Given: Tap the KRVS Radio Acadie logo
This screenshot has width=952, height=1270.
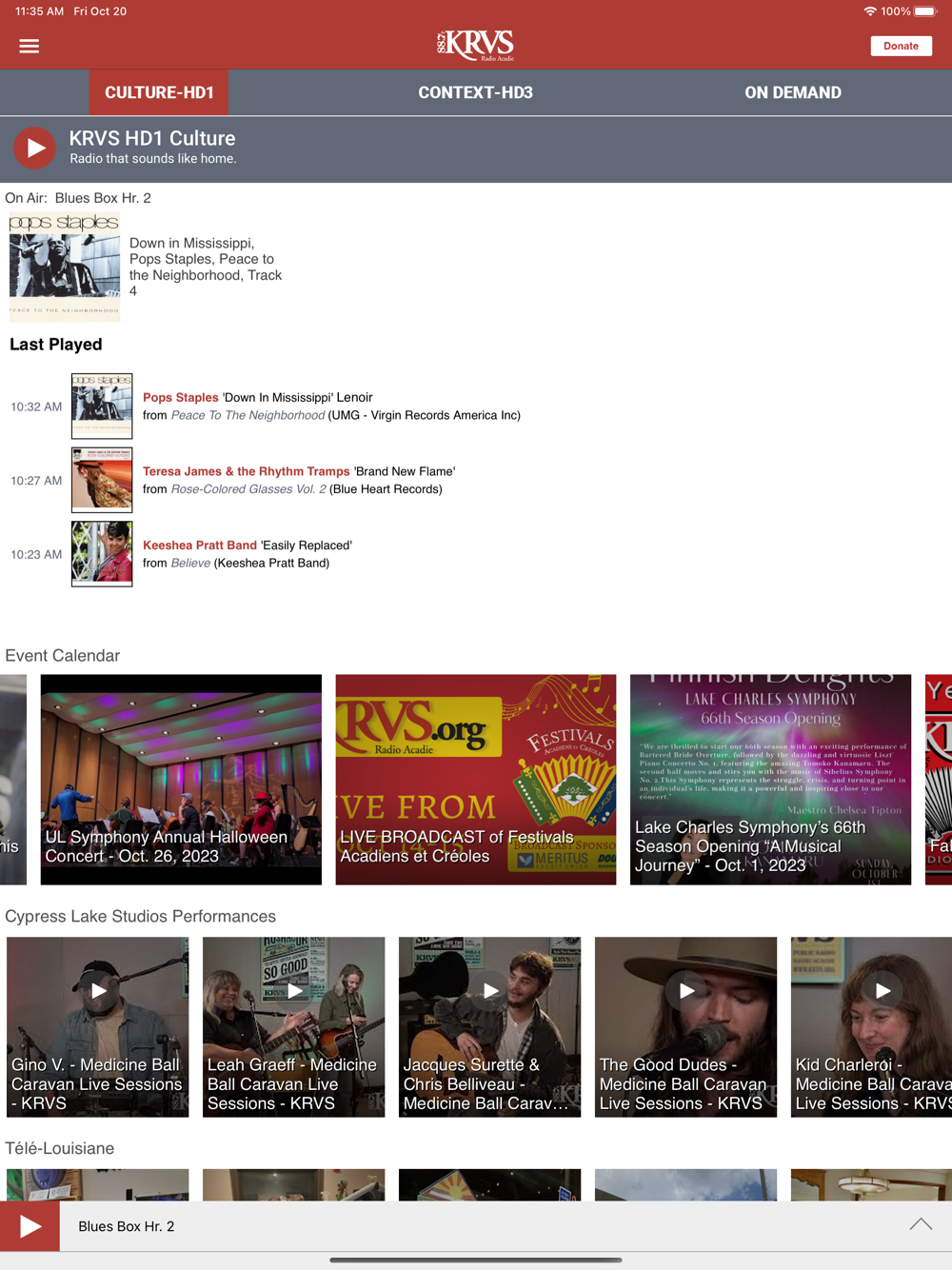Looking at the screenshot, I should point(476,45).
